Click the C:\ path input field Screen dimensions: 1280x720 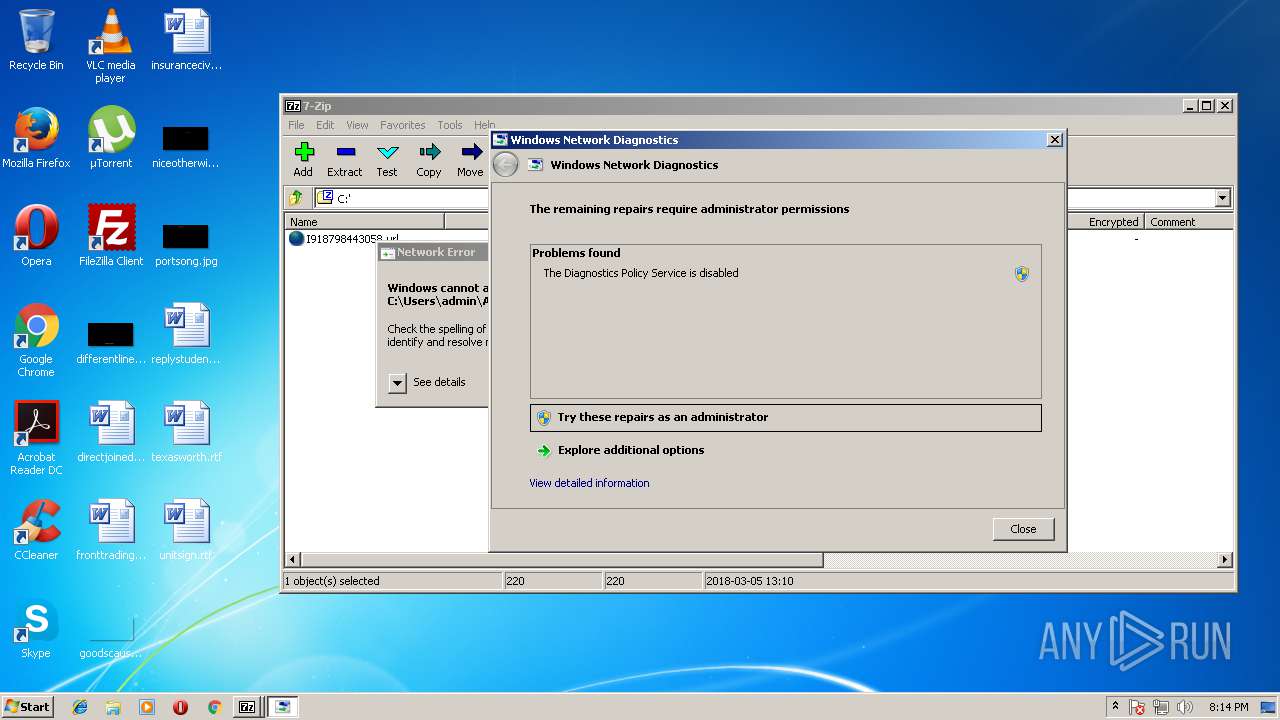click(x=764, y=198)
